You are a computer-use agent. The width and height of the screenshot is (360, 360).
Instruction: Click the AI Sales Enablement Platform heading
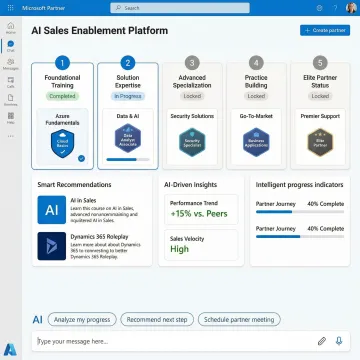pos(100,31)
